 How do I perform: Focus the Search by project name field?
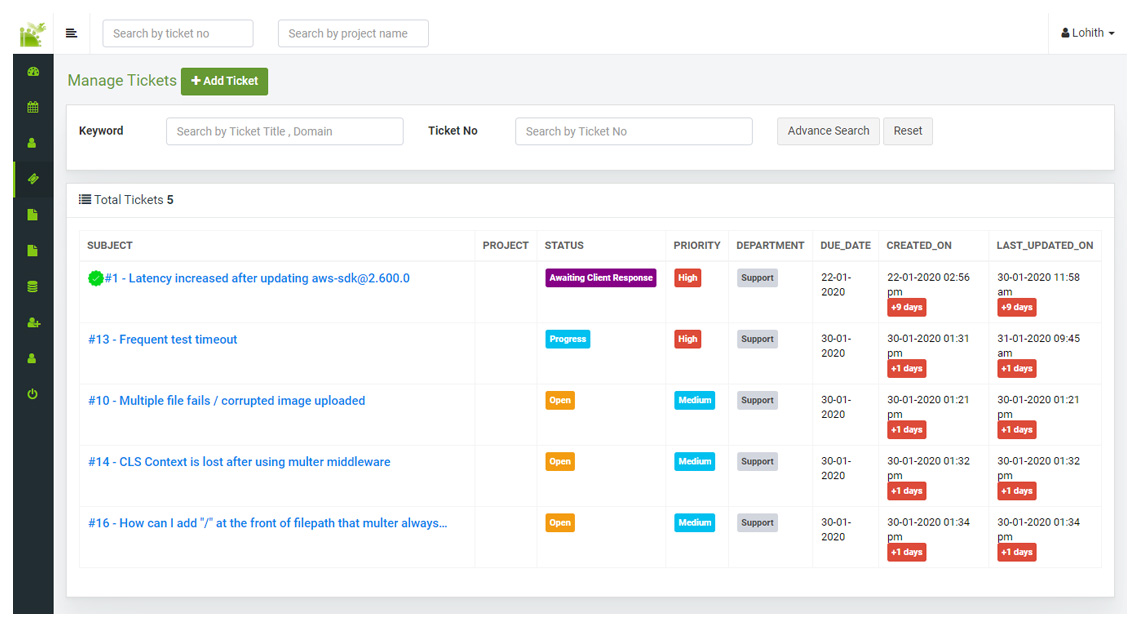point(353,33)
